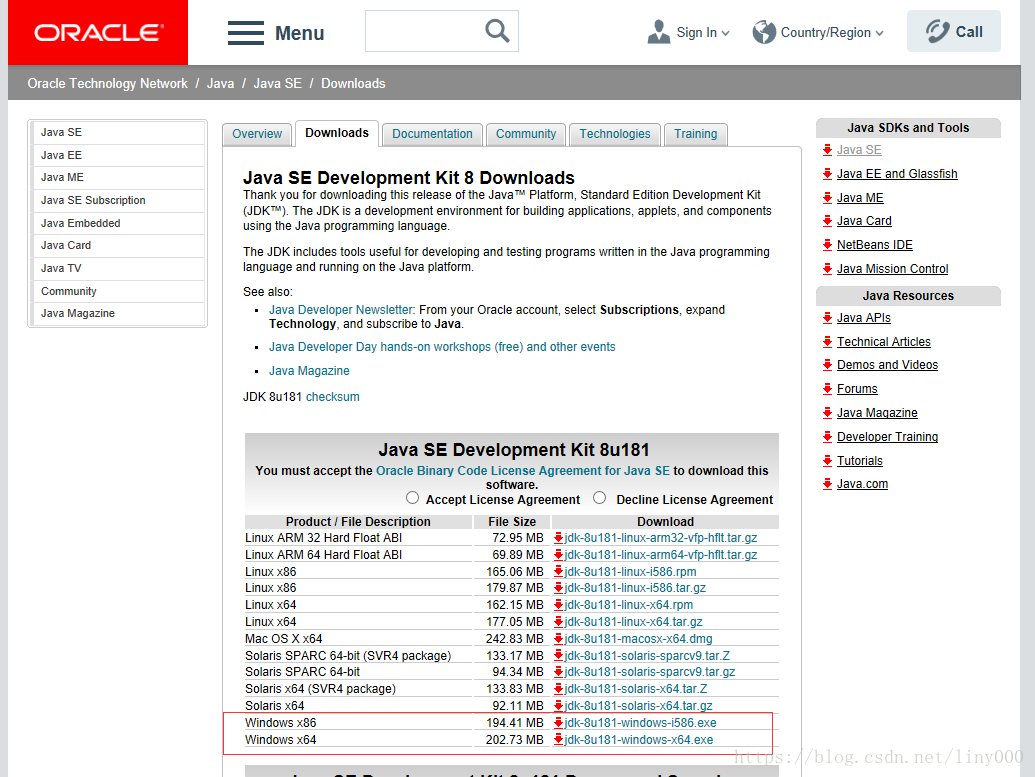
Task: Open the hamburger Menu icon
Action: pyautogui.click(x=246, y=33)
